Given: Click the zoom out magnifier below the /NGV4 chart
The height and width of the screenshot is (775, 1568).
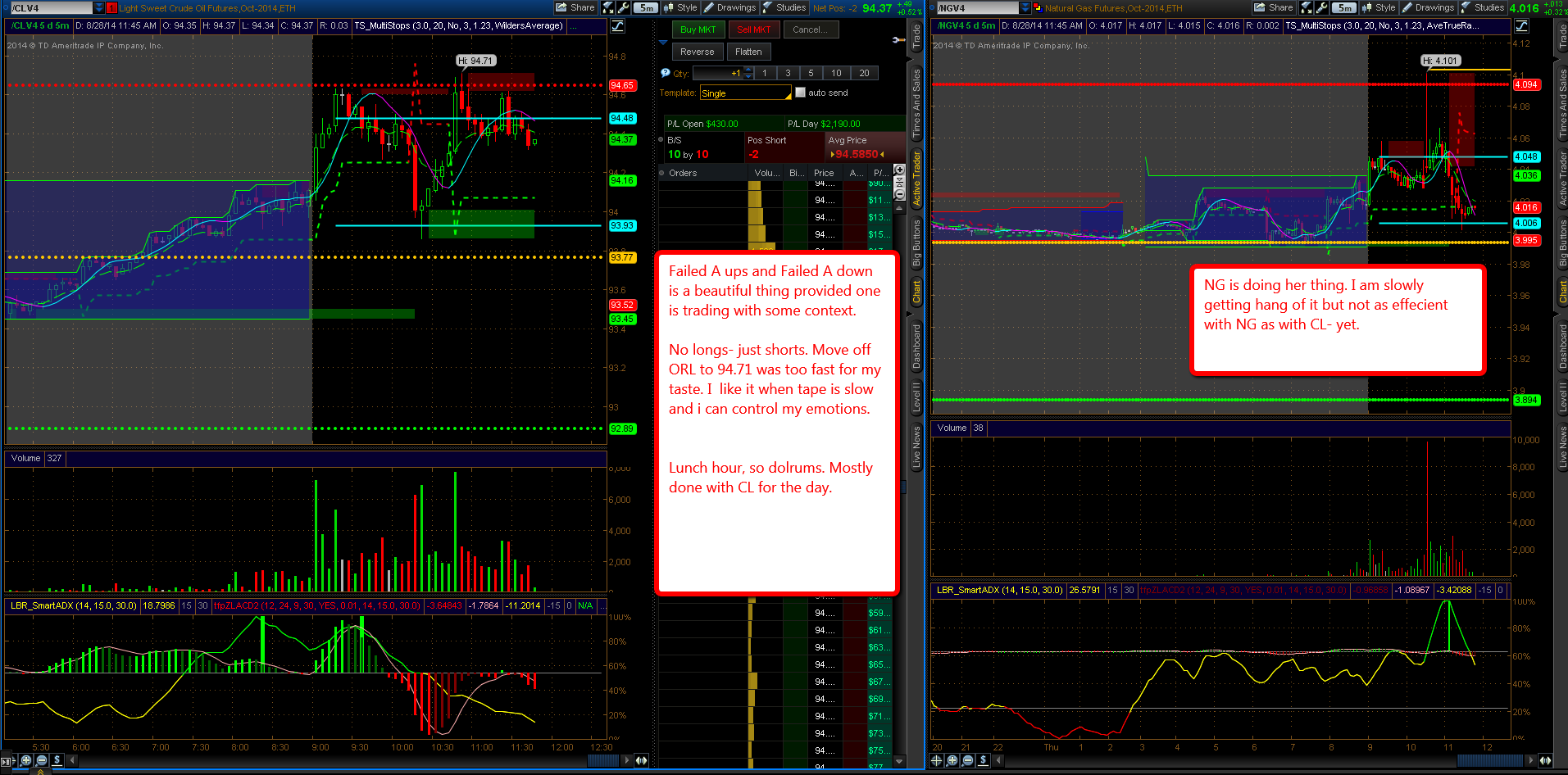Looking at the screenshot, I should [x=968, y=760].
